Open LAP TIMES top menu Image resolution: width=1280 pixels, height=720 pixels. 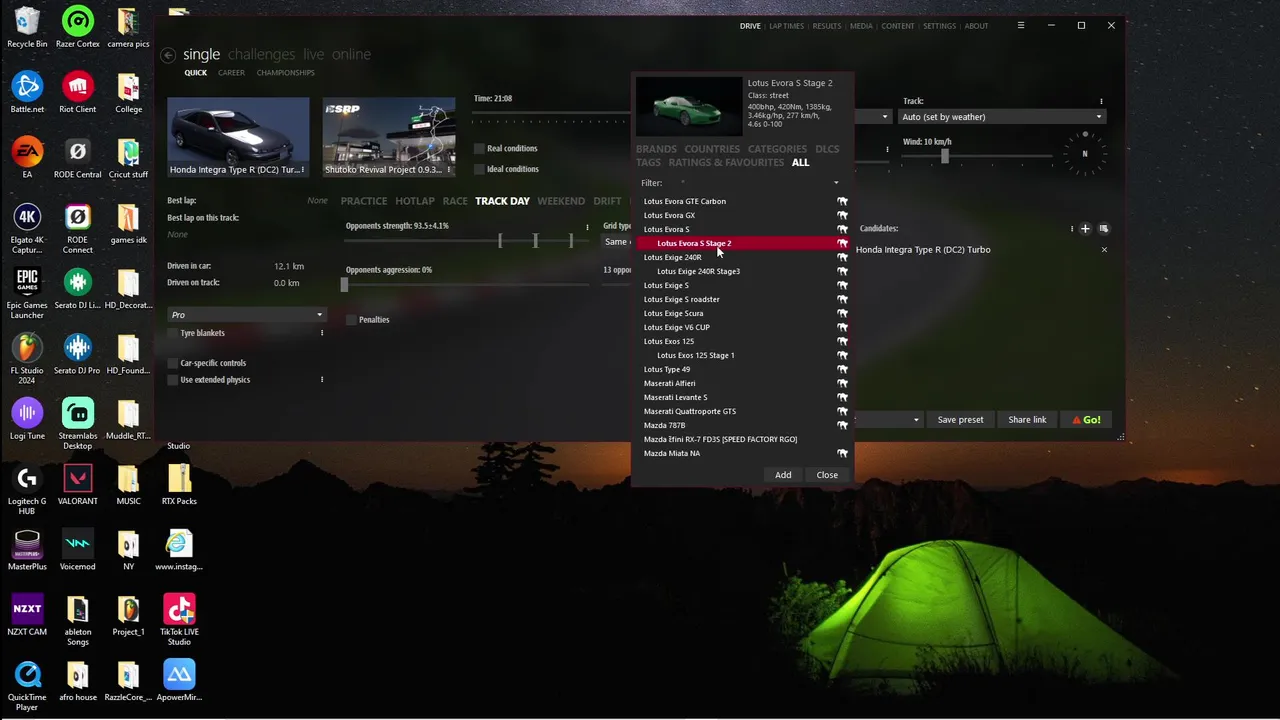[x=786, y=26]
